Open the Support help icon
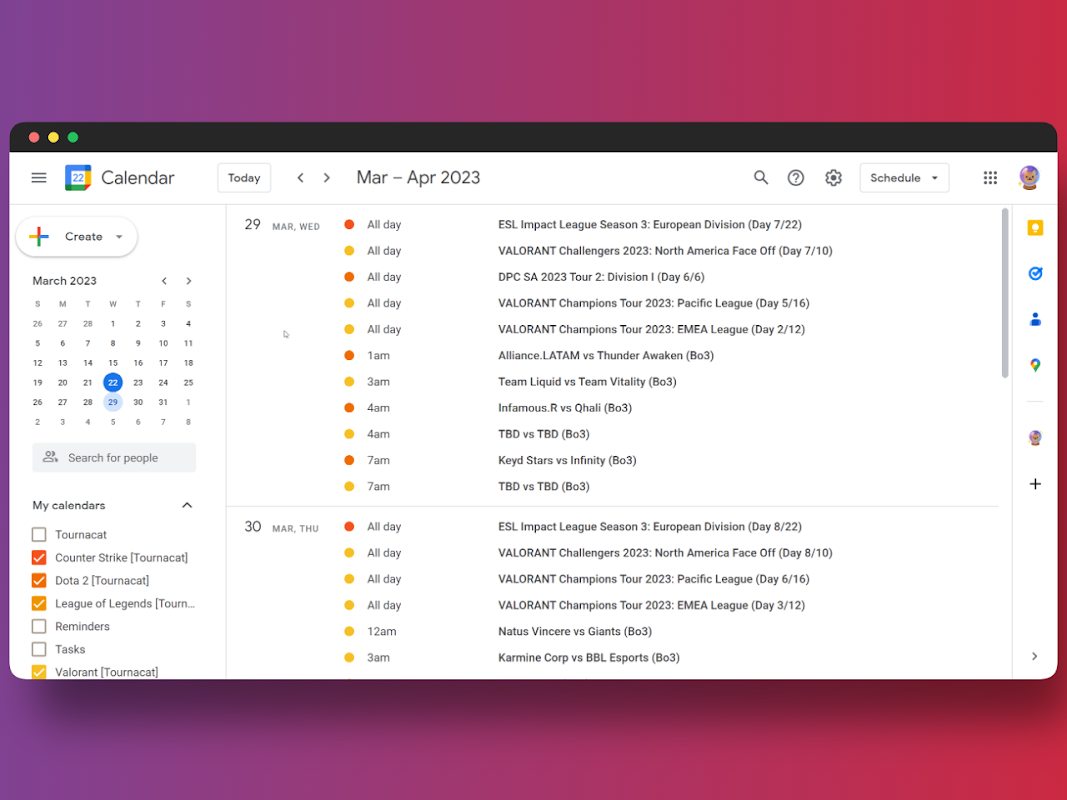 795,178
